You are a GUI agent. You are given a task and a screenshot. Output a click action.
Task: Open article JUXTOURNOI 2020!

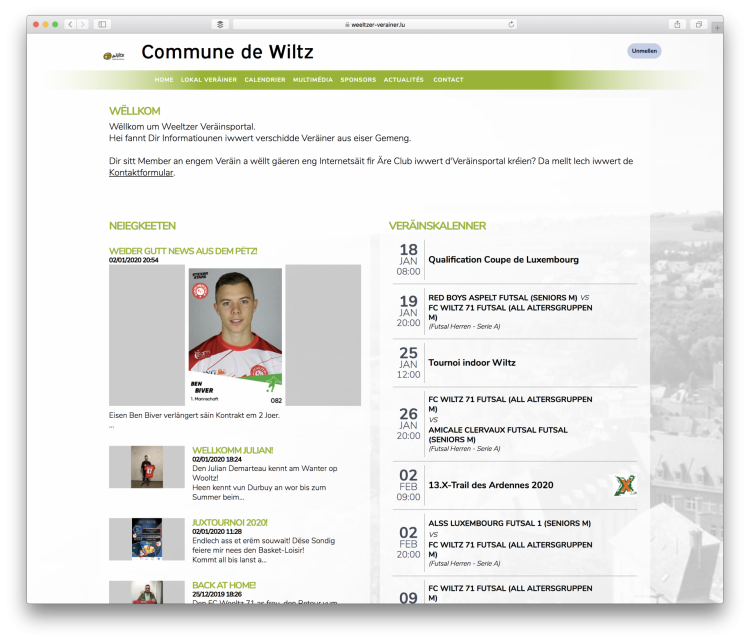(230, 522)
